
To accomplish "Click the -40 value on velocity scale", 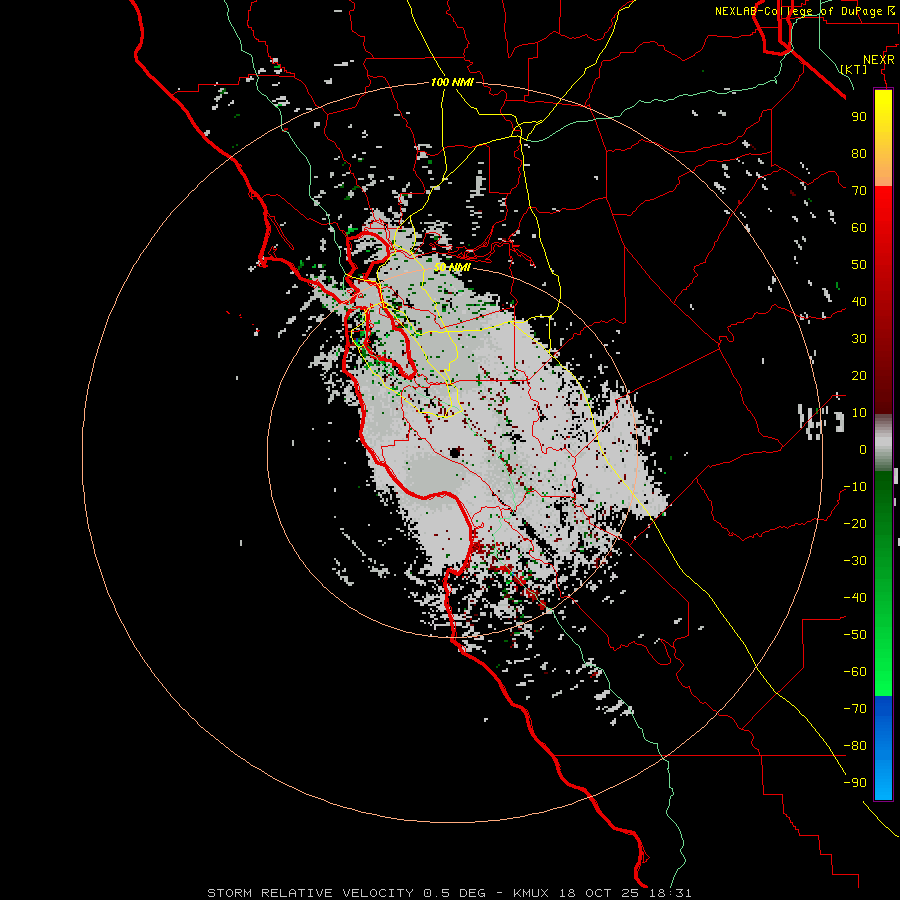I will point(855,598).
